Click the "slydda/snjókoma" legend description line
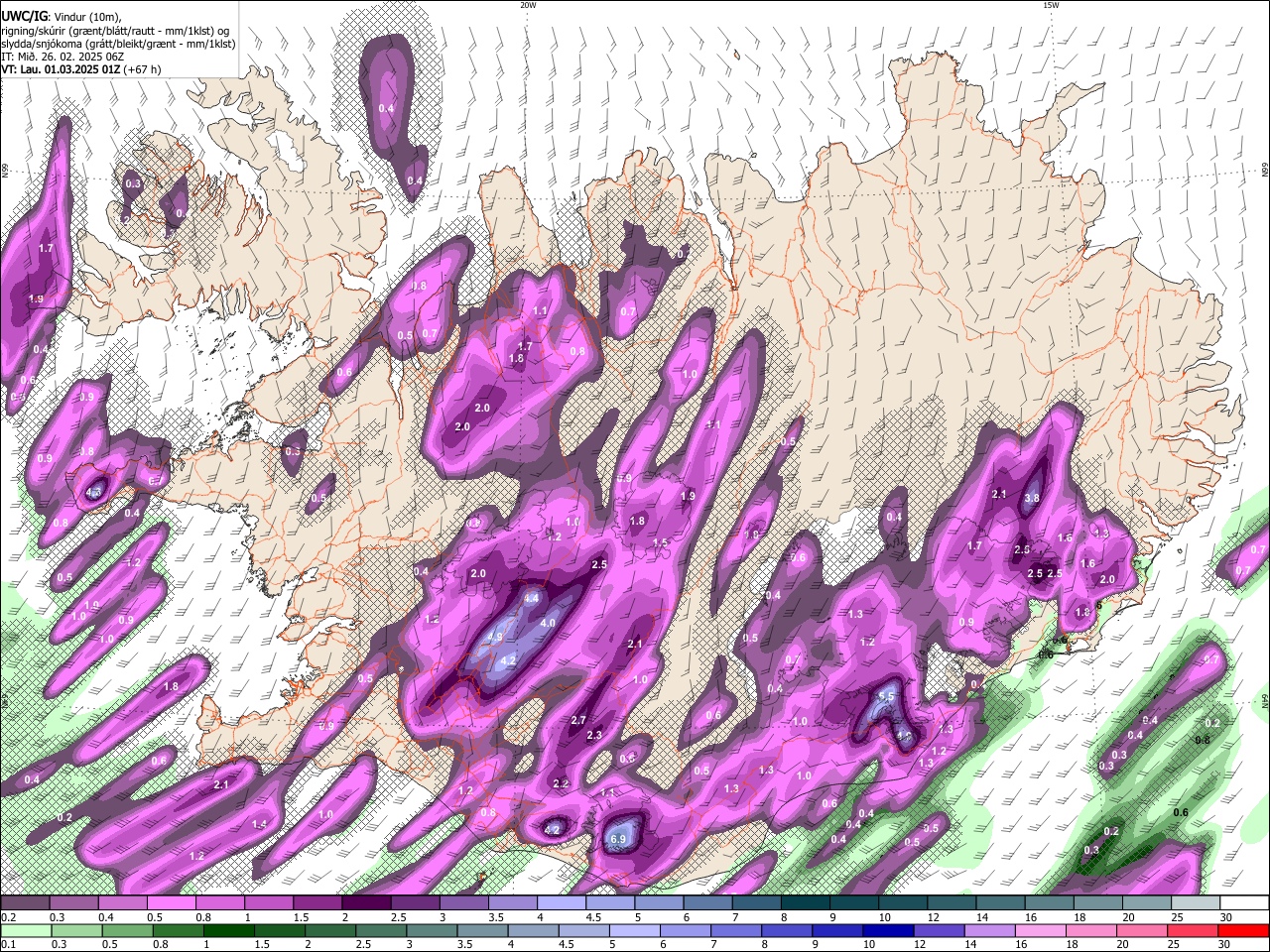Screen dimensions: 1270x952 point(118,44)
